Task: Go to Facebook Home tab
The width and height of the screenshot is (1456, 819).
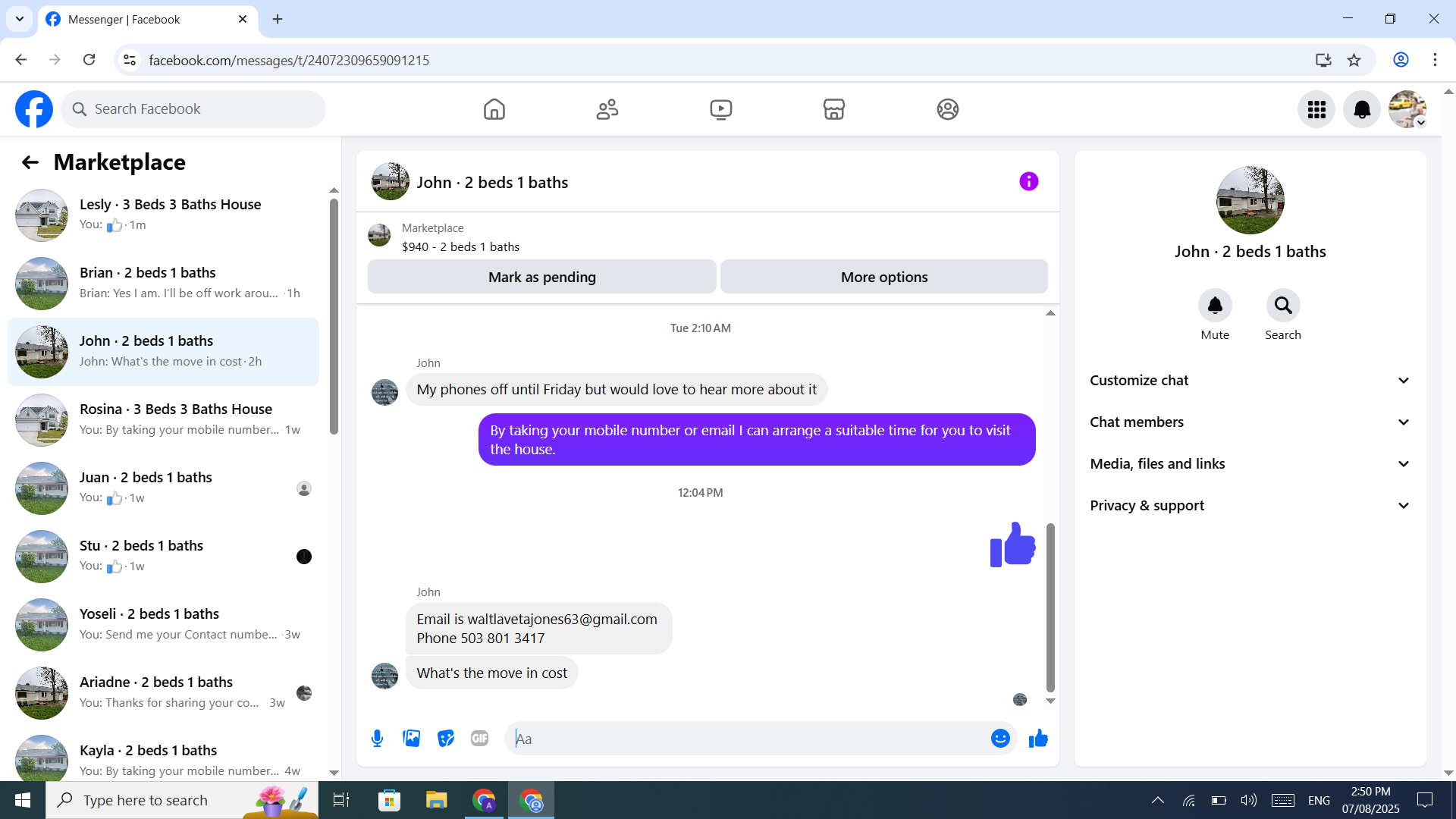Action: [x=494, y=109]
